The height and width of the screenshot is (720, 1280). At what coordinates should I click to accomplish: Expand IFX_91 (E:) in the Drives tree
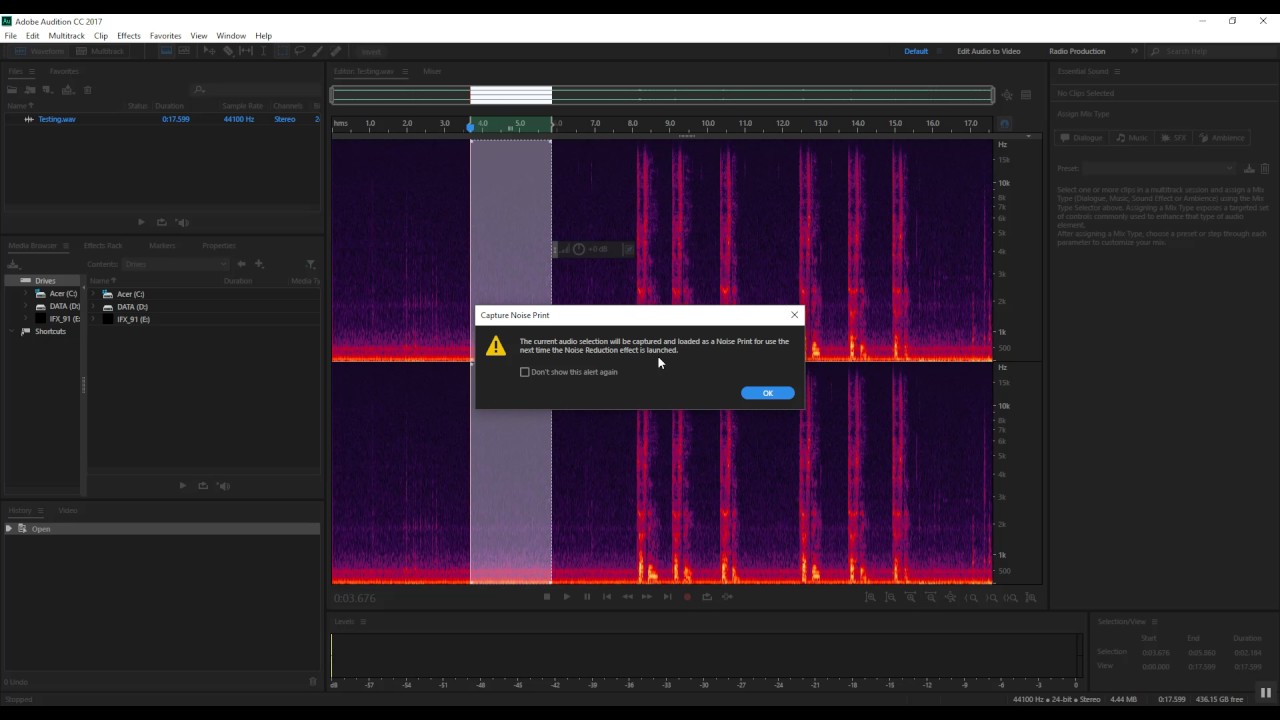point(28,319)
